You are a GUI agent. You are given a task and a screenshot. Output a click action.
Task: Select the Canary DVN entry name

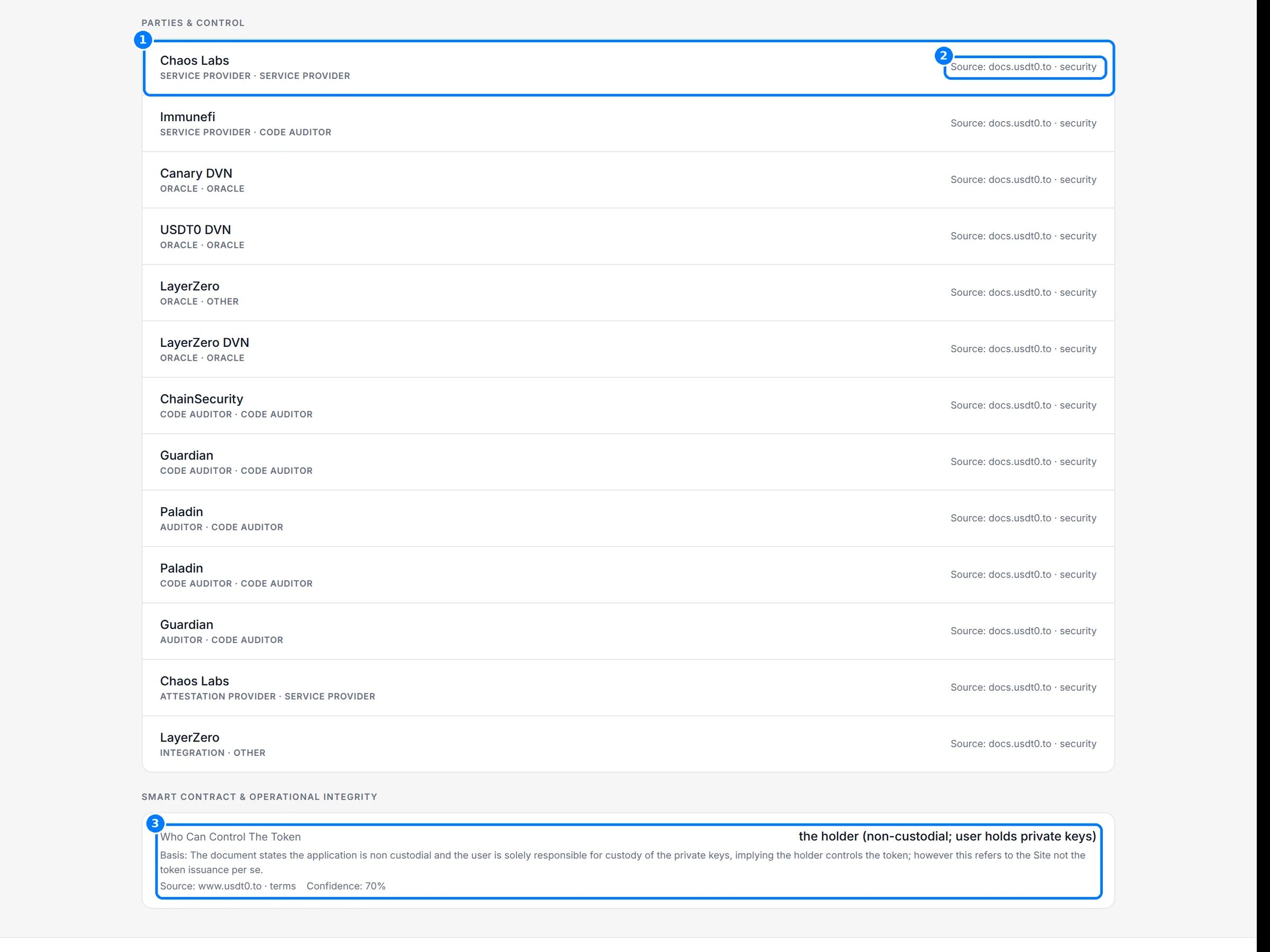click(196, 173)
